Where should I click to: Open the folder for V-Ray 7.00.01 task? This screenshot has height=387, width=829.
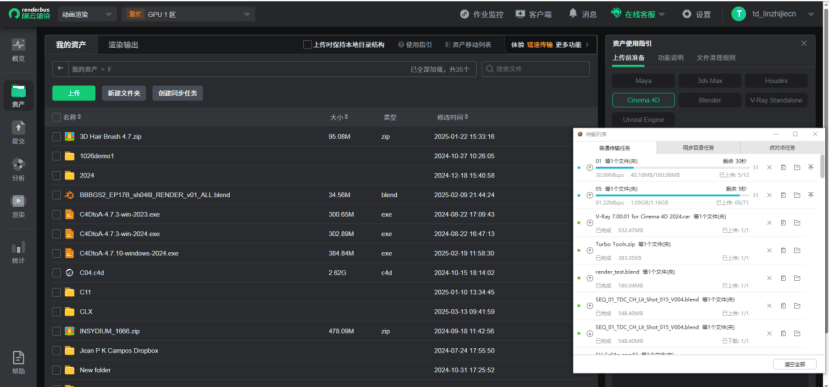point(797,223)
